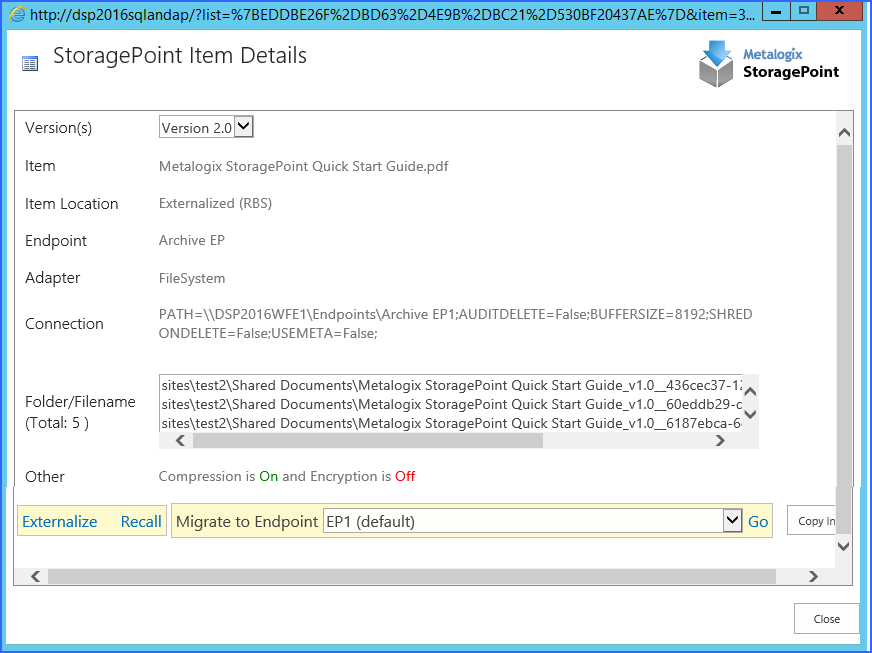872x653 pixels.
Task: Open the Migrate to Endpoint dropdown
Action: click(x=532, y=521)
